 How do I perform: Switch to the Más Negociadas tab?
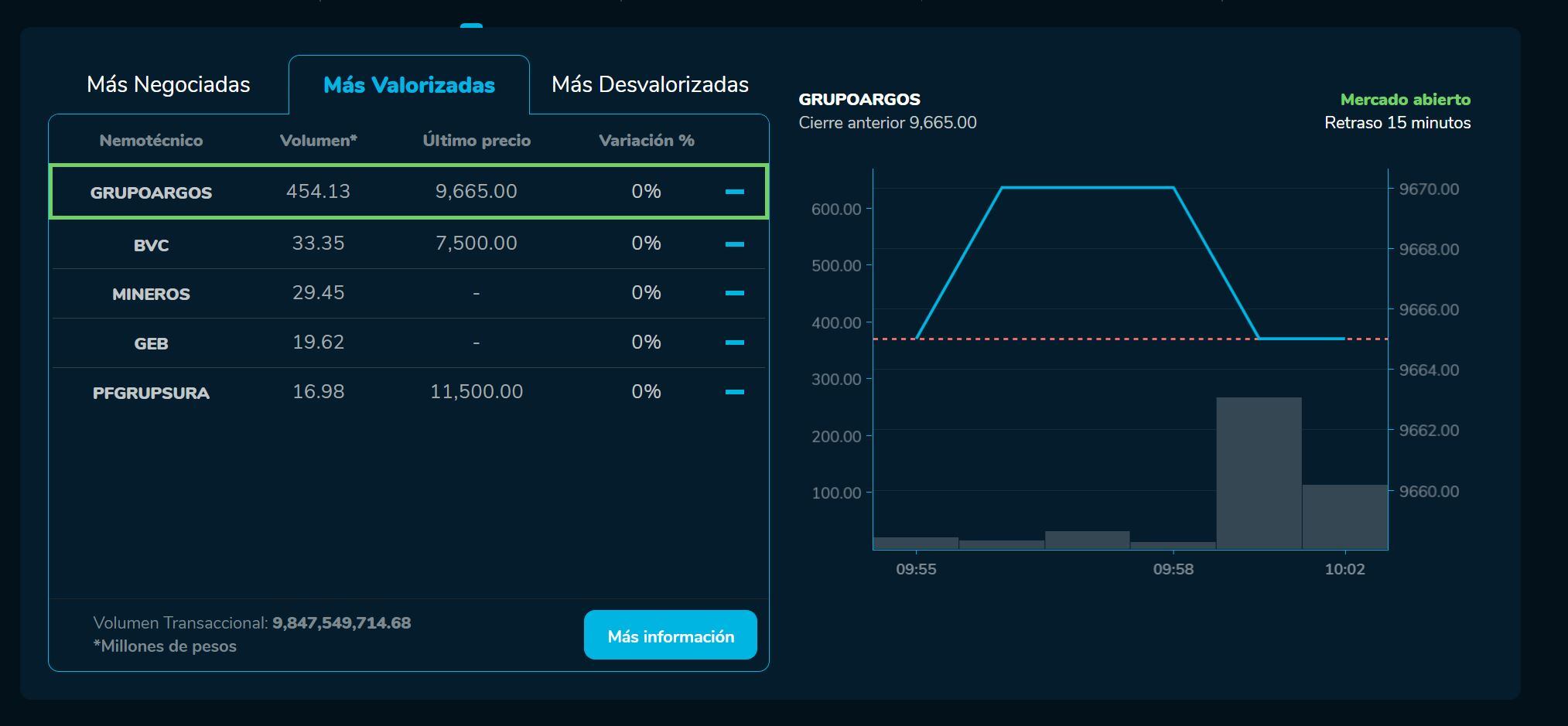point(169,84)
